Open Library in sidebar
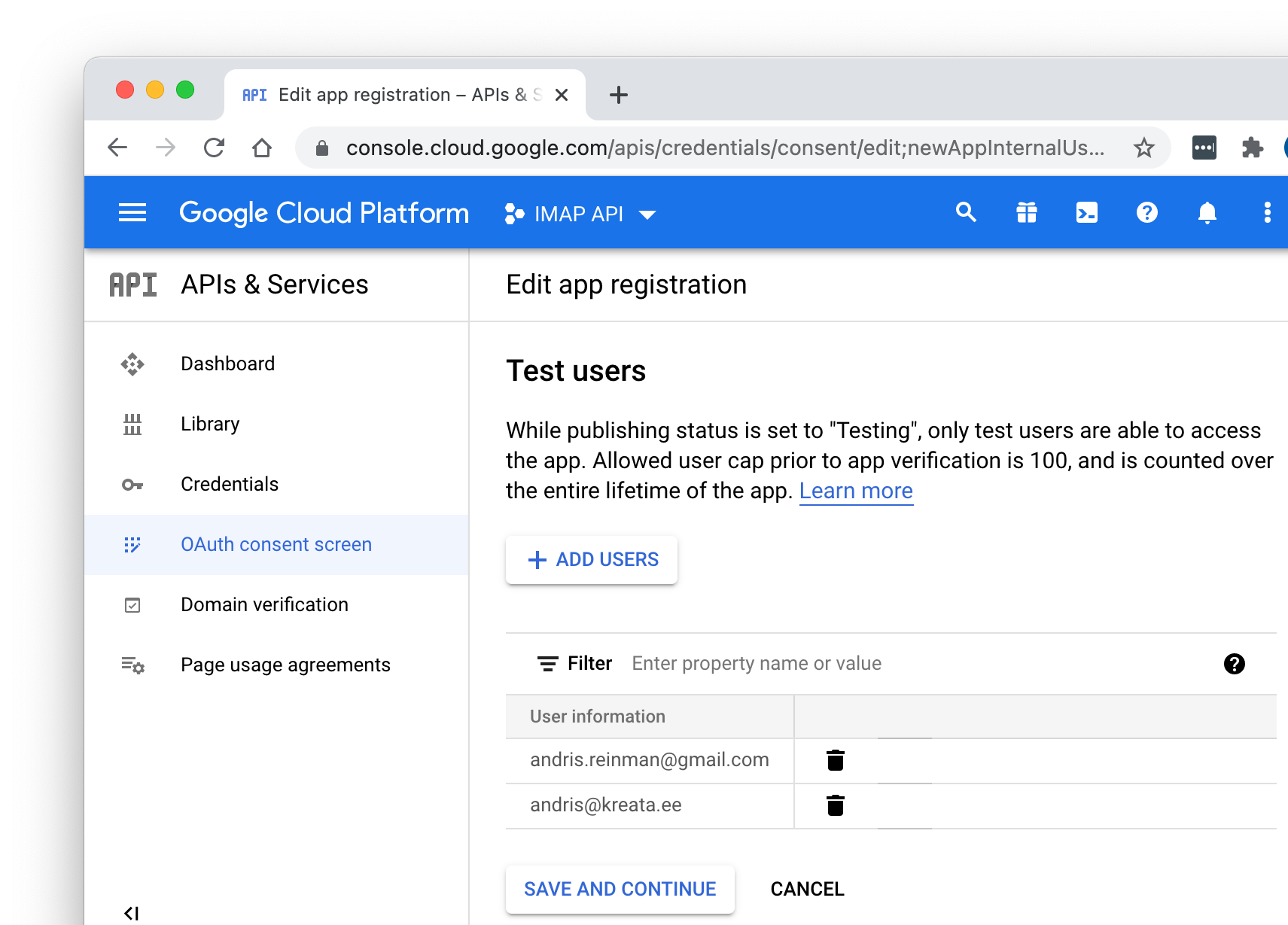The width and height of the screenshot is (1288, 925). coord(276,424)
